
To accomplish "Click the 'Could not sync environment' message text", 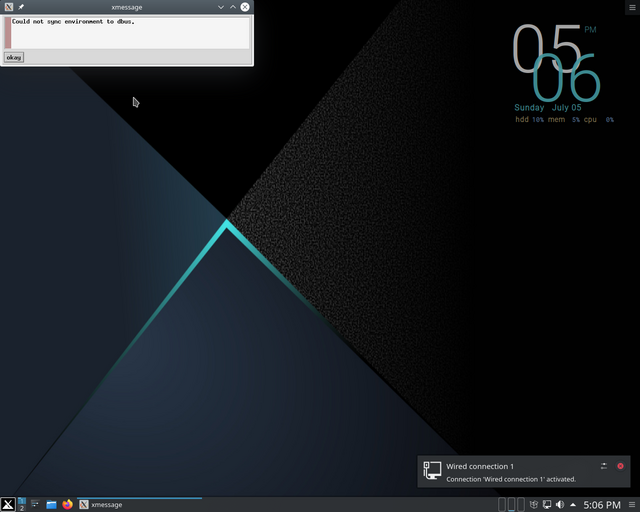I will point(73,22).
